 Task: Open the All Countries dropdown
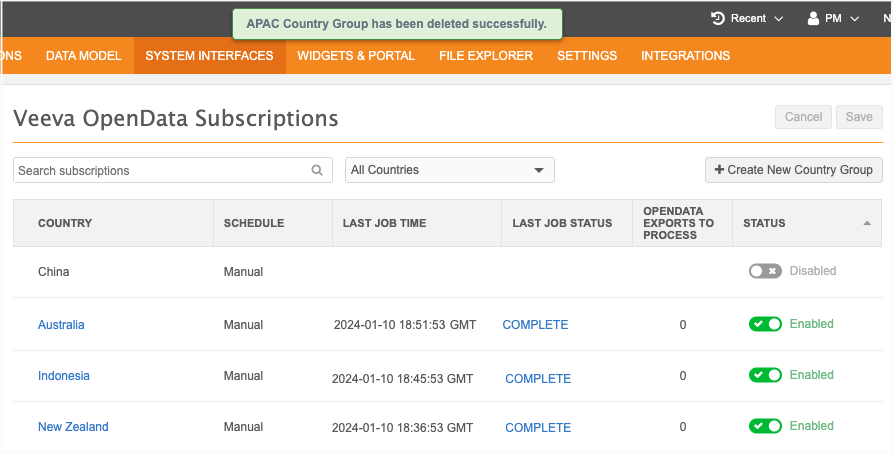coord(449,170)
